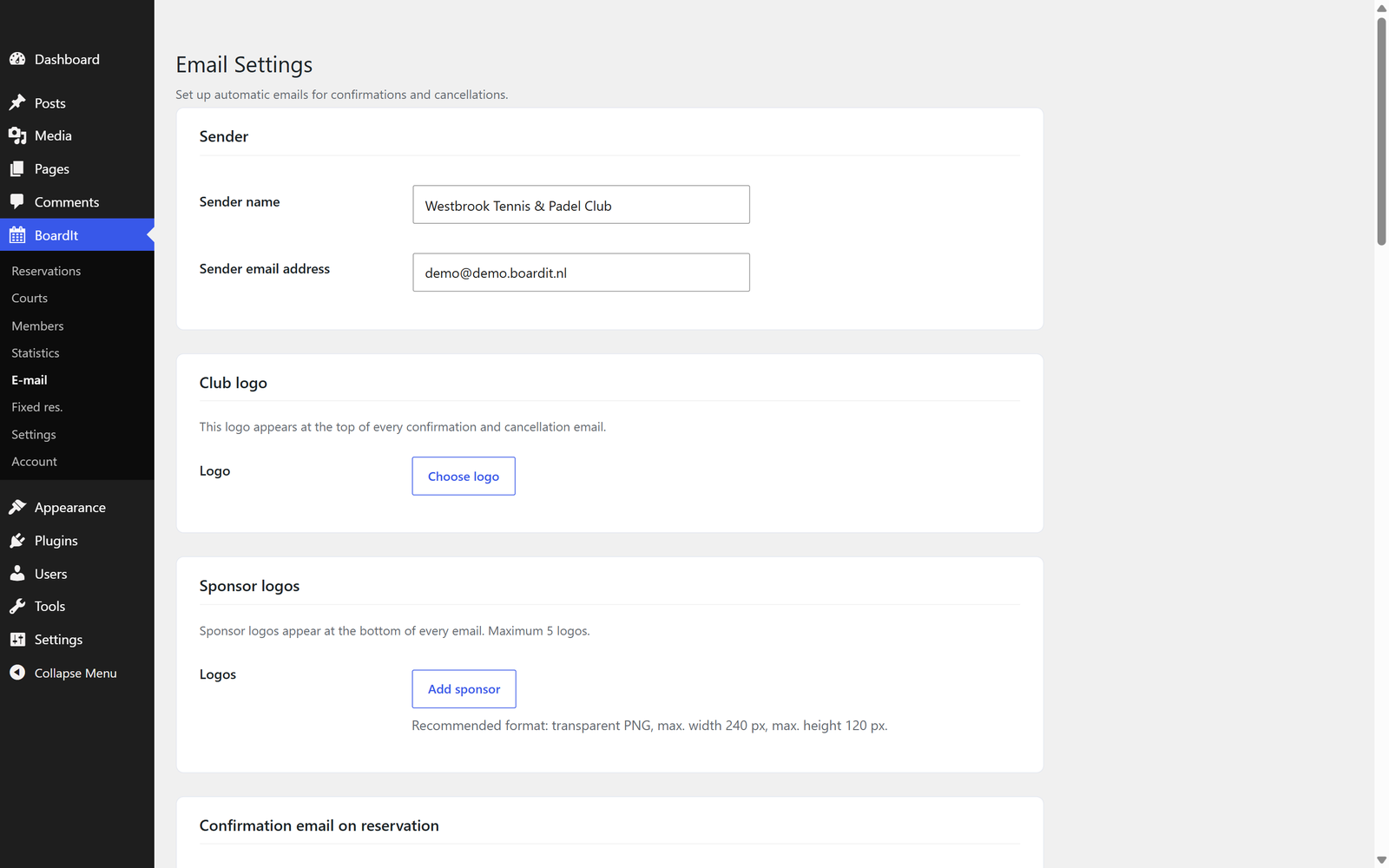Viewport: 1389px width, 868px height.
Task: Open the Media menu label
Action: click(53, 135)
